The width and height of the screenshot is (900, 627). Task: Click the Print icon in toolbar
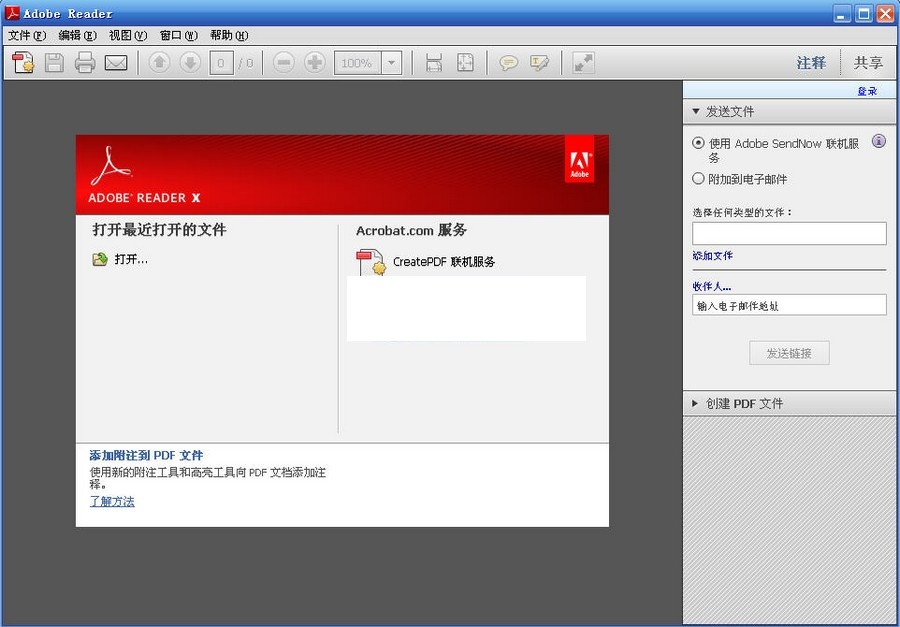pos(85,63)
